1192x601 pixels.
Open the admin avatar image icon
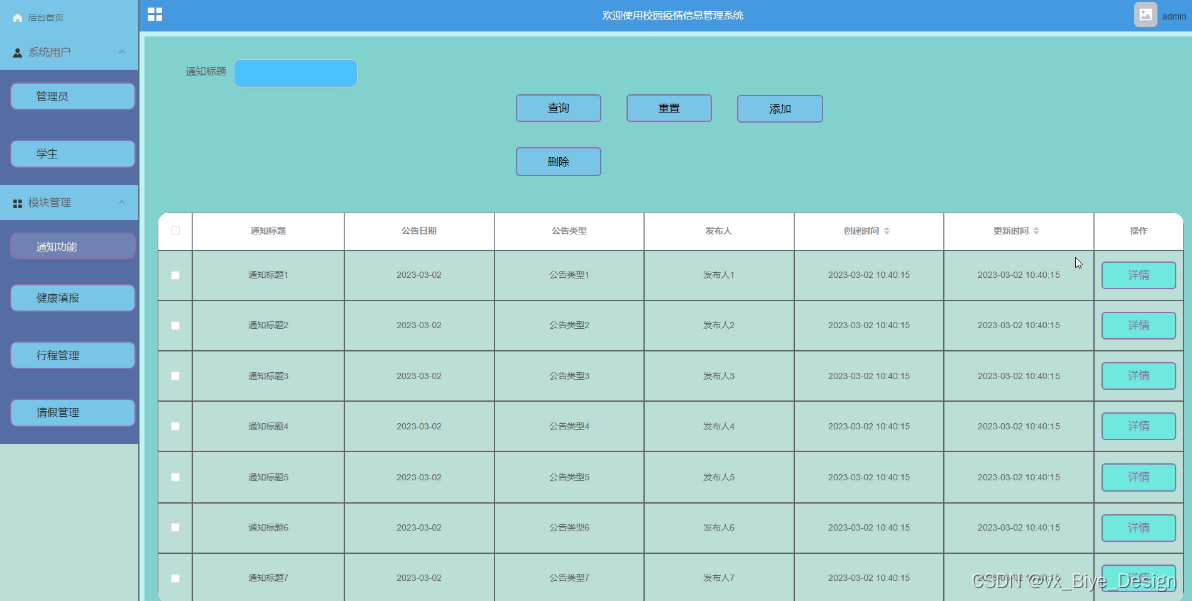(1146, 14)
